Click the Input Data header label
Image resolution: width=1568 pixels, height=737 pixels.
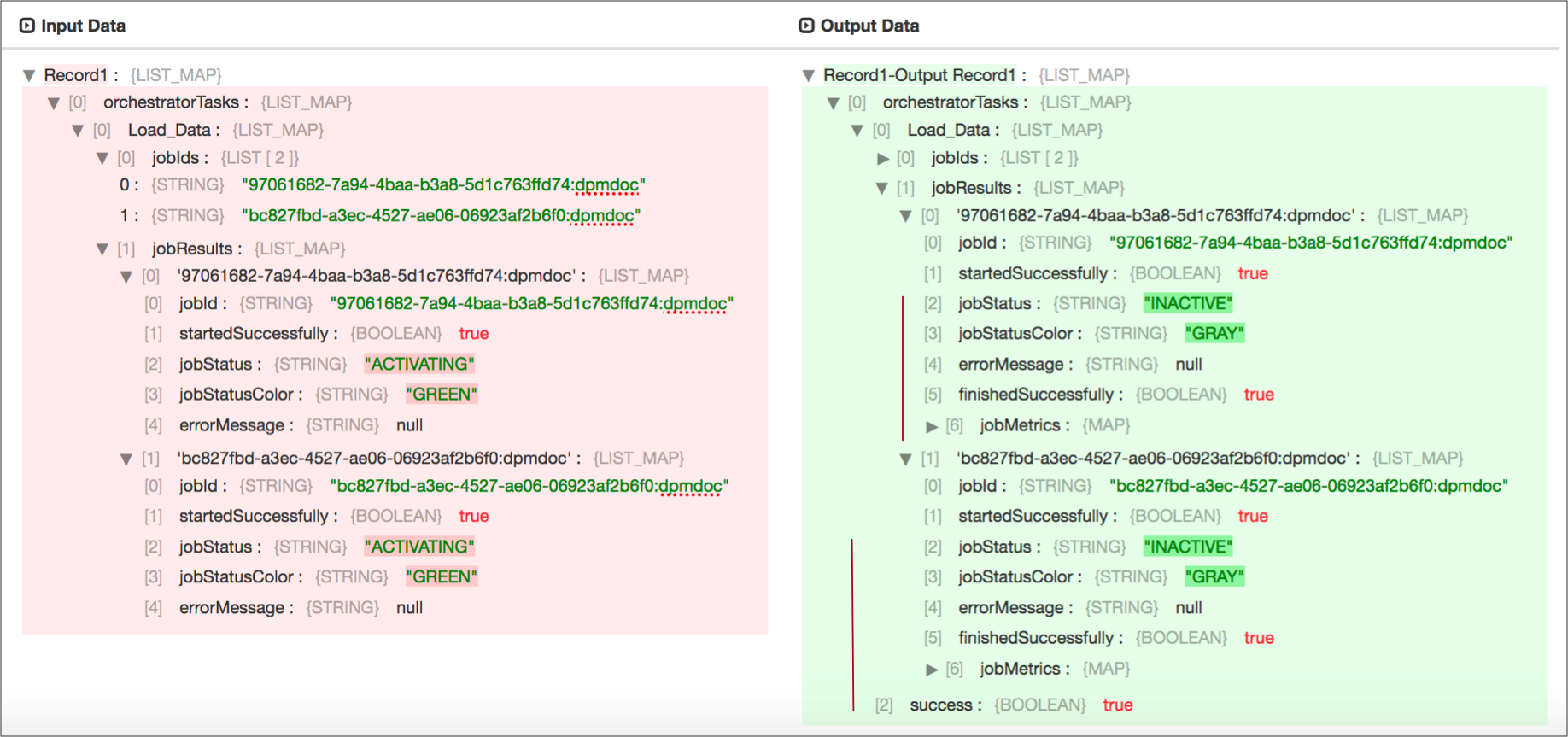pyautogui.click(x=83, y=26)
